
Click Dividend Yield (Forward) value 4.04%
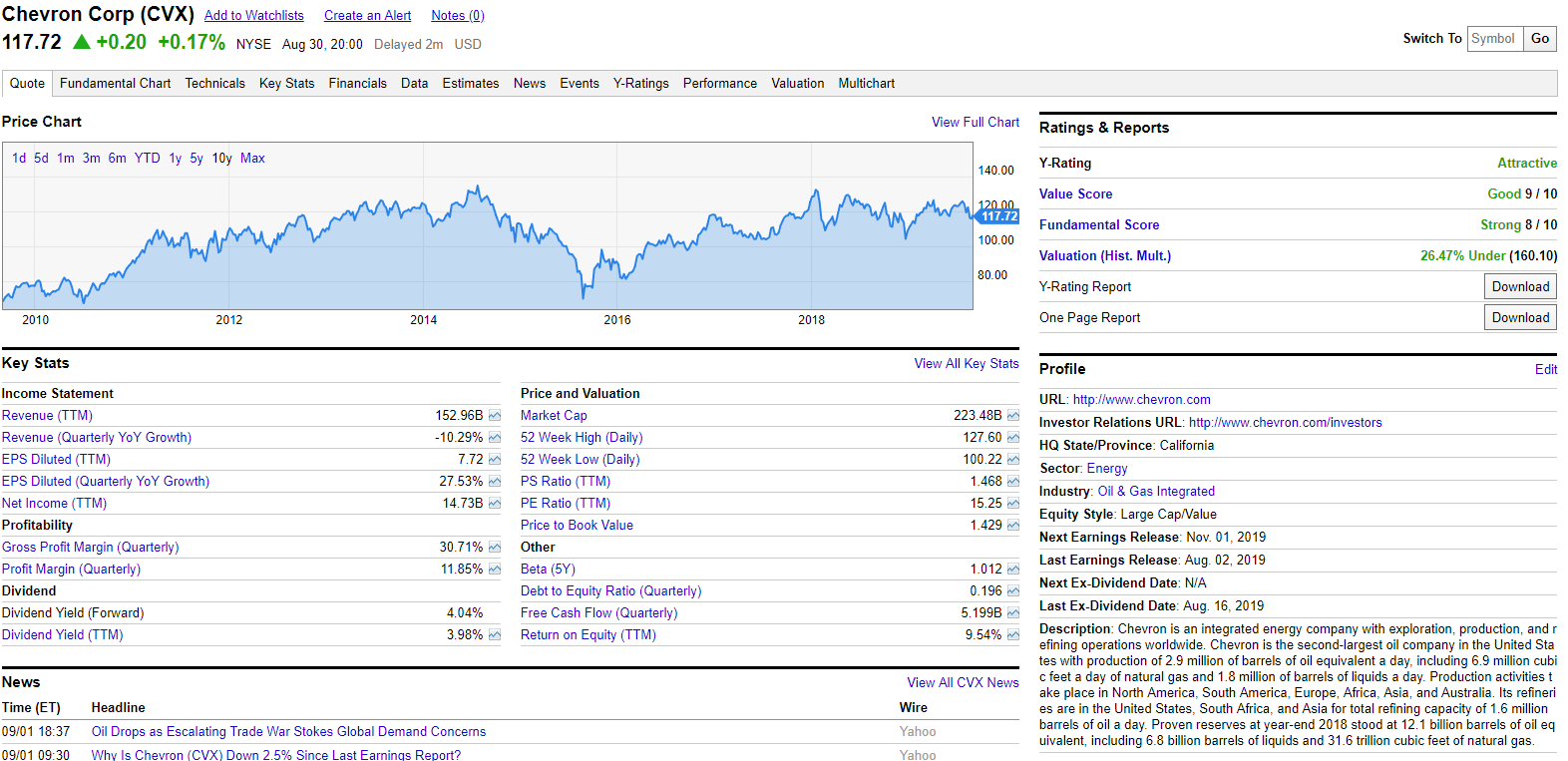pyautogui.click(x=465, y=613)
